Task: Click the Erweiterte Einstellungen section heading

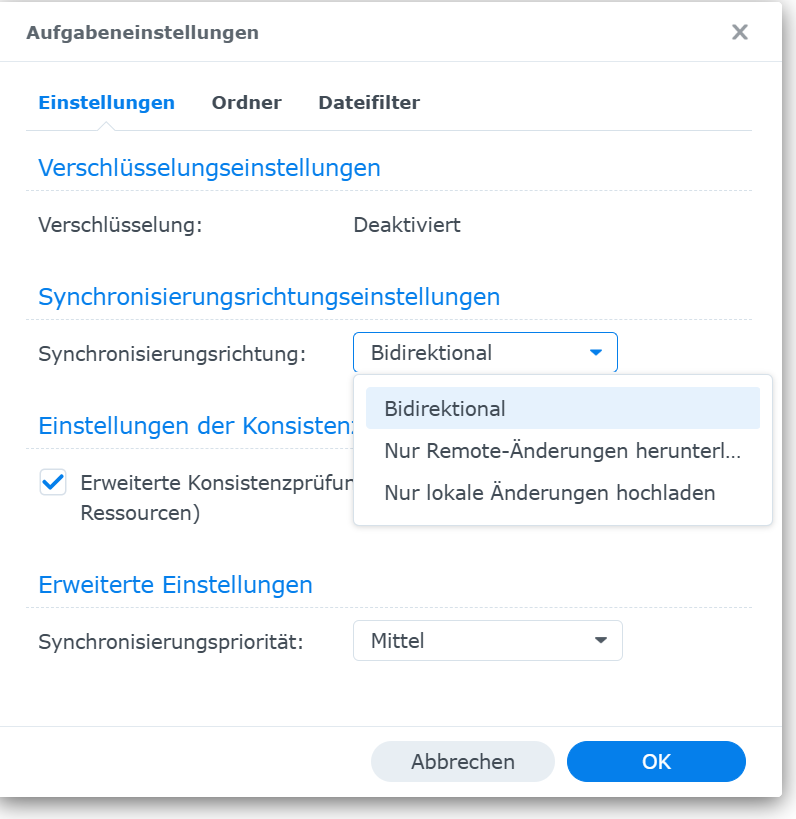Action: 175,585
